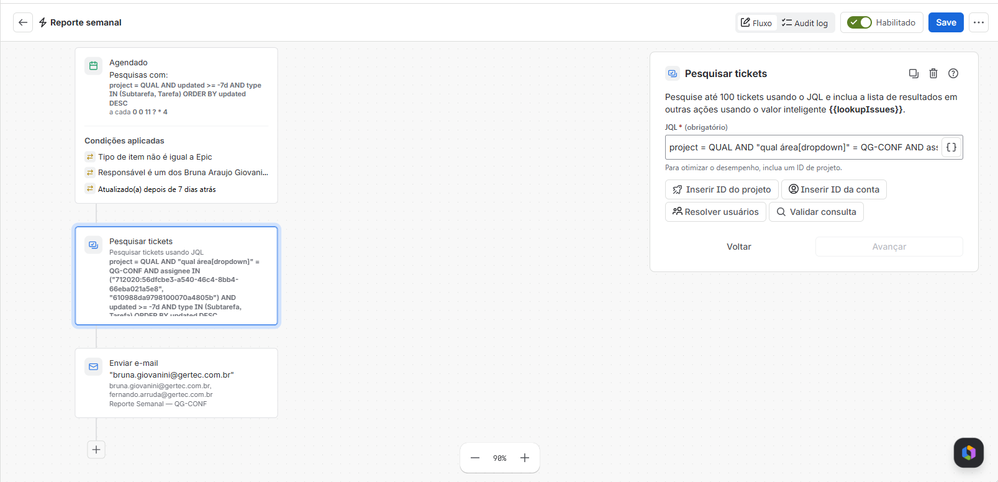The height and width of the screenshot is (482, 998).
Task: Save the automation rule
Action: (946, 22)
